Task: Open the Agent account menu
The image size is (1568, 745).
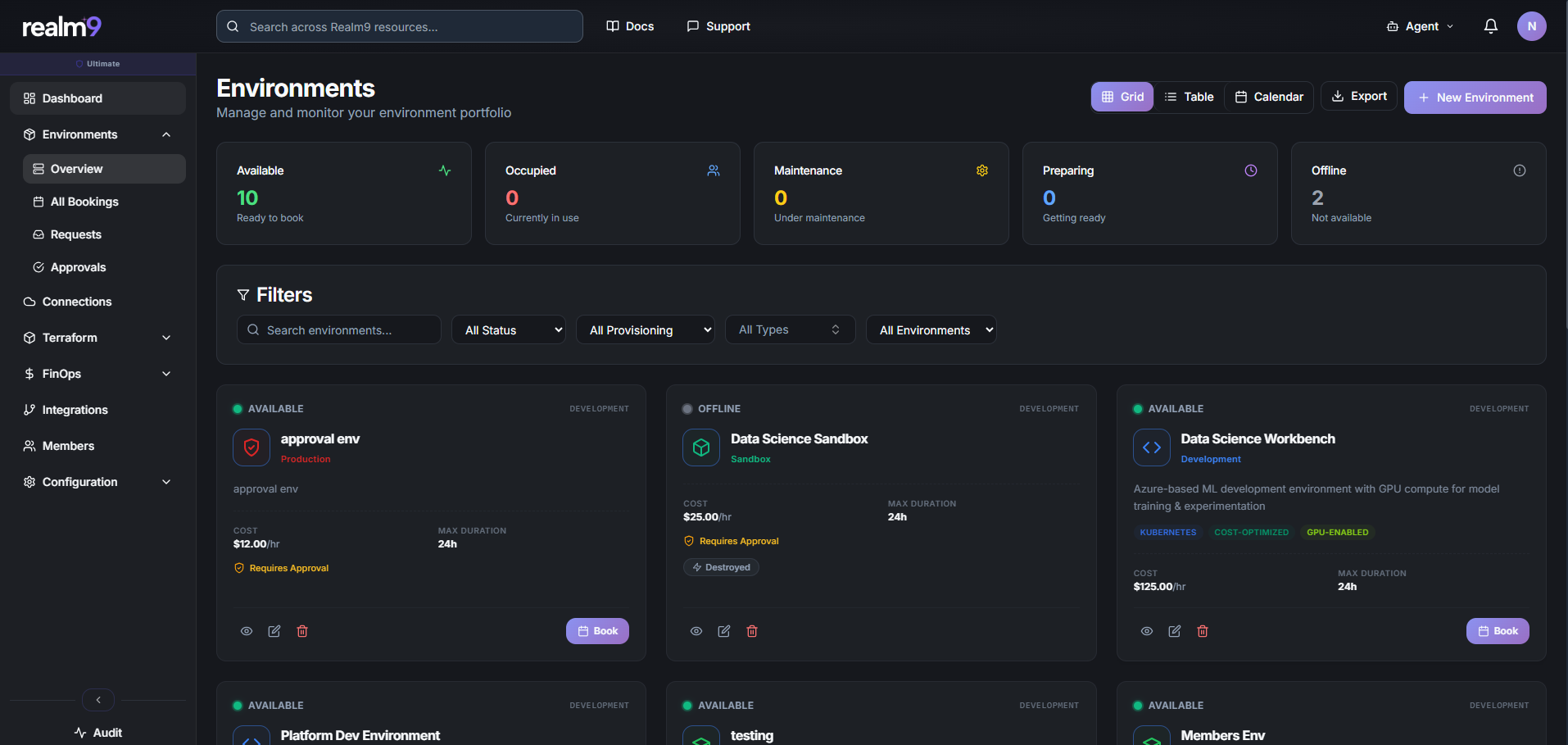Action: [1419, 25]
